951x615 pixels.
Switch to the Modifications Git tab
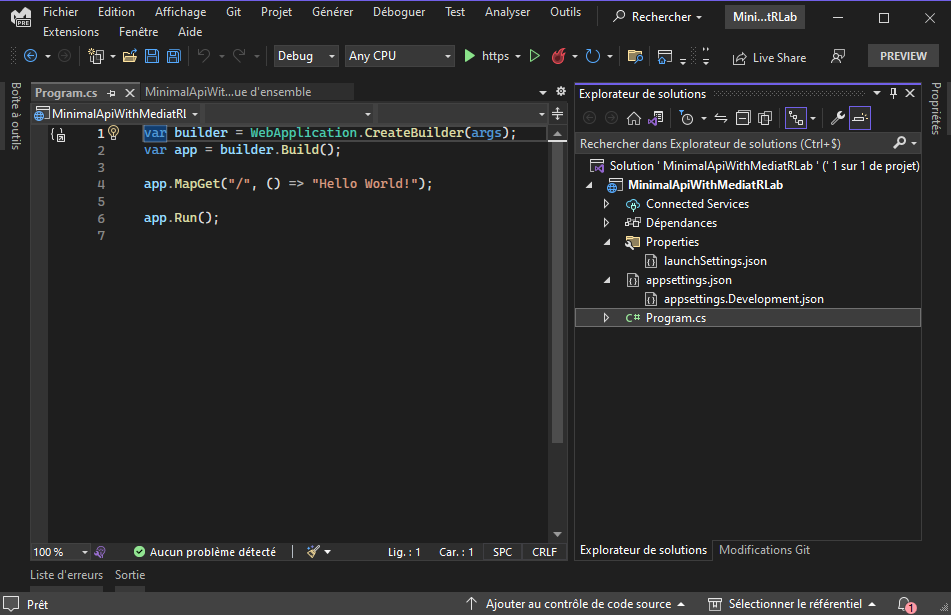pyautogui.click(x=764, y=549)
